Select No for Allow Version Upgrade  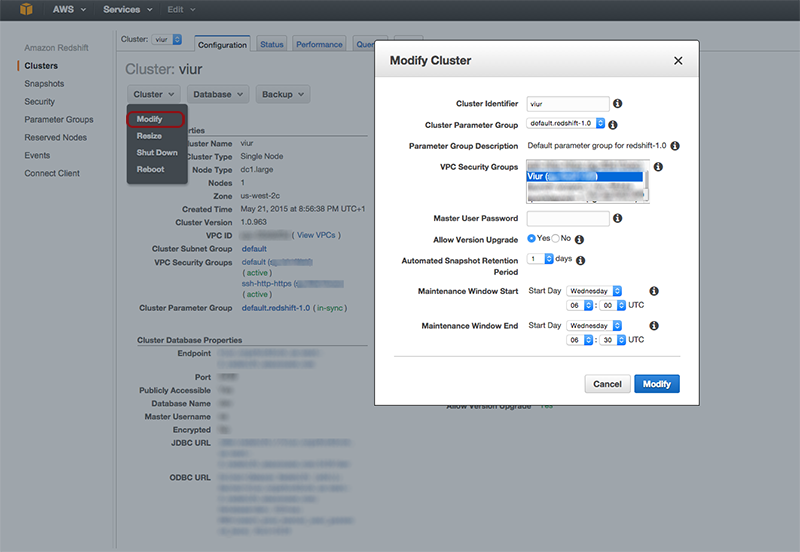tap(555, 238)
